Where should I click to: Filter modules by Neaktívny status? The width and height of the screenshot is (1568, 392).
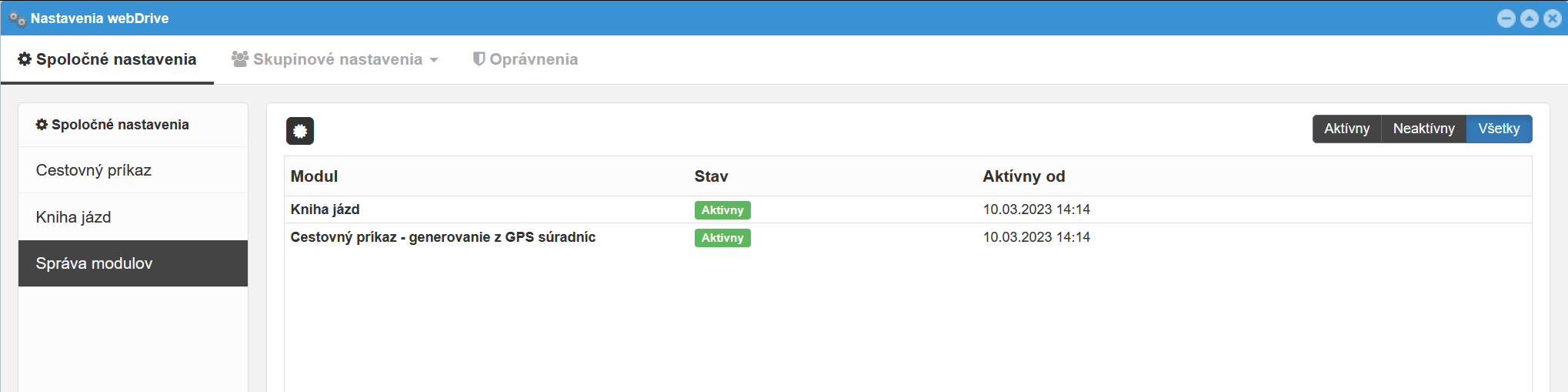point(1423,129)
